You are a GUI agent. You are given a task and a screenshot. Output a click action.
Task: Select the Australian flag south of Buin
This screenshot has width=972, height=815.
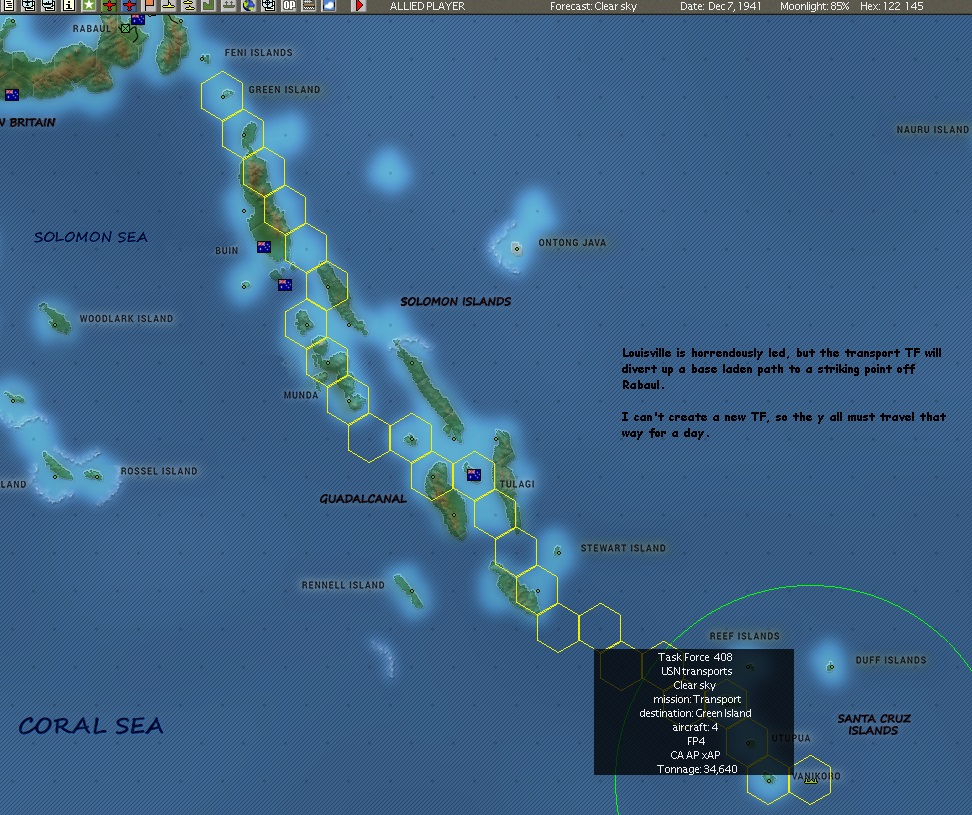pos(285,284)
